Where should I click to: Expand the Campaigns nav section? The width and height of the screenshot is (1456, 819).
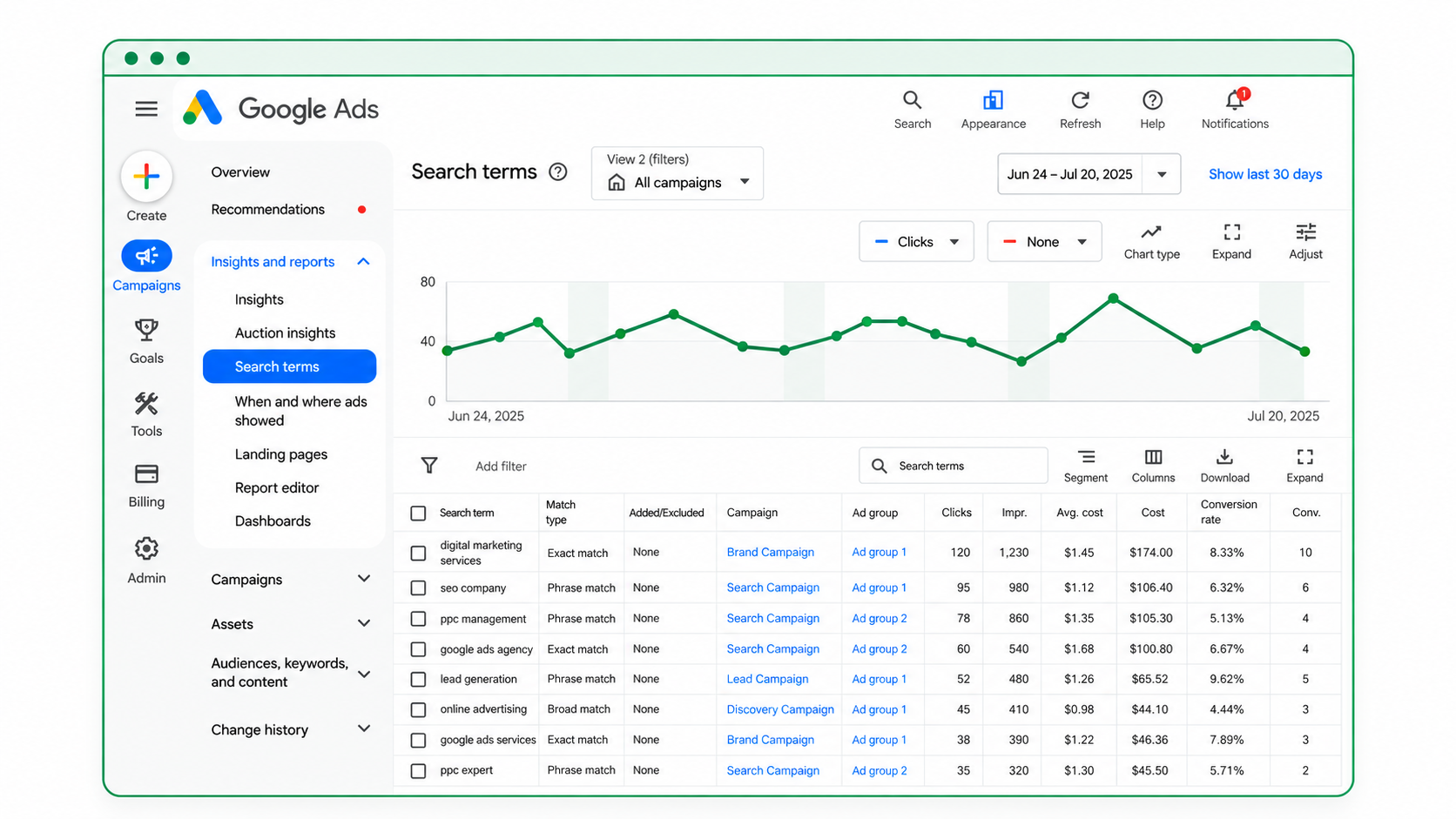[x=364, y=579]
